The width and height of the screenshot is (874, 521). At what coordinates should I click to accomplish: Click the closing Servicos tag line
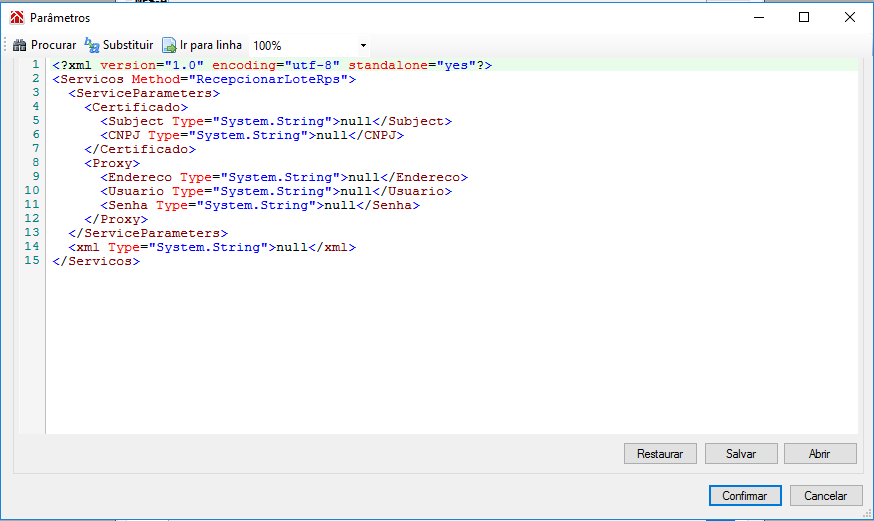click(96, 261)
